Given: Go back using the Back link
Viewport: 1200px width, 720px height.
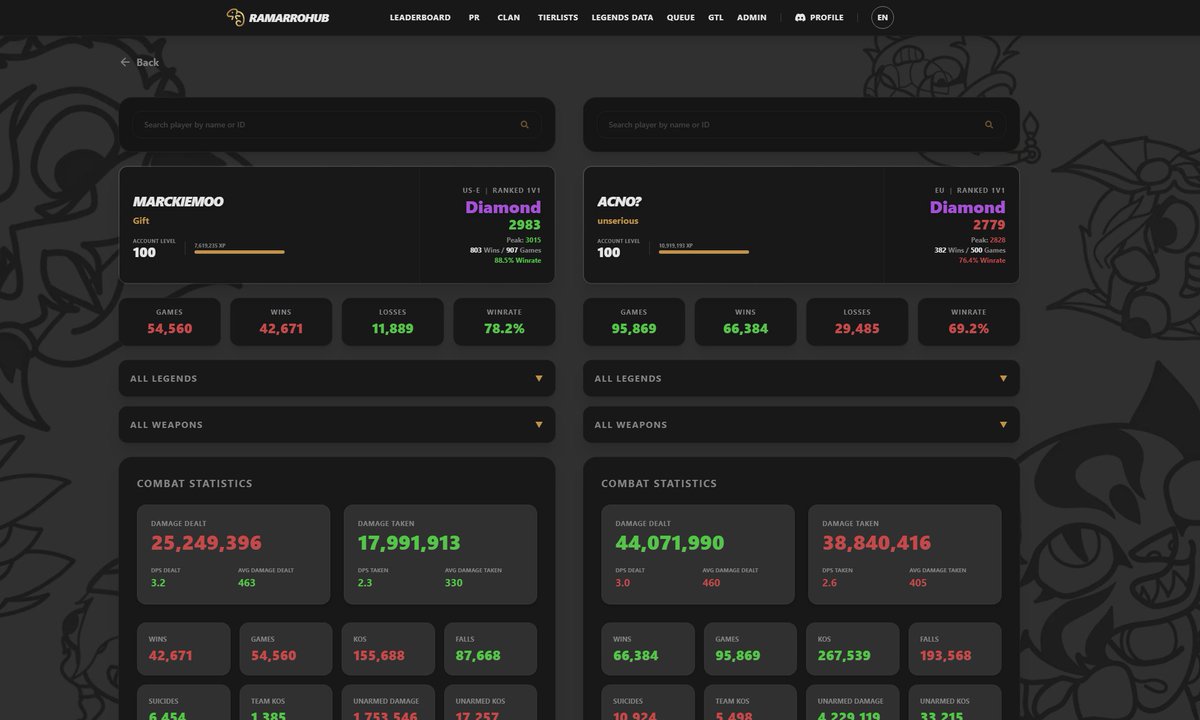Looking at the screenshot, I should click(140, 62).
